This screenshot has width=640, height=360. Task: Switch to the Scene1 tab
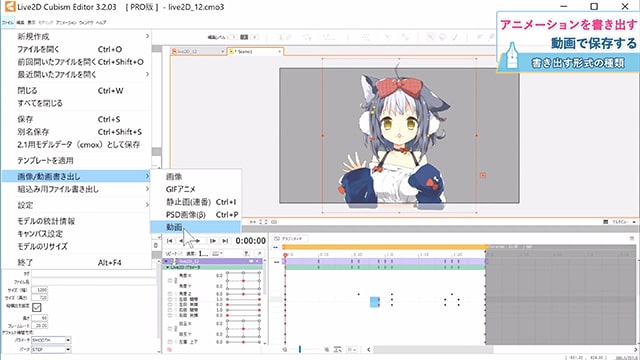pos(256,51)
